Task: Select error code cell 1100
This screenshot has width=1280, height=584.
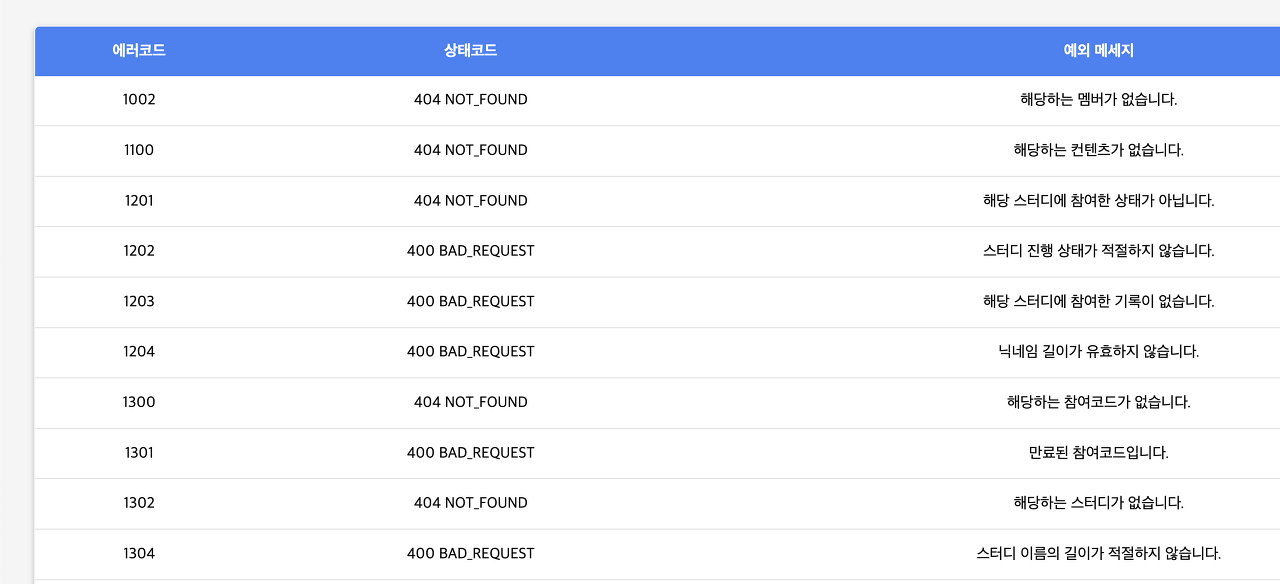Action: pos(139,150)
